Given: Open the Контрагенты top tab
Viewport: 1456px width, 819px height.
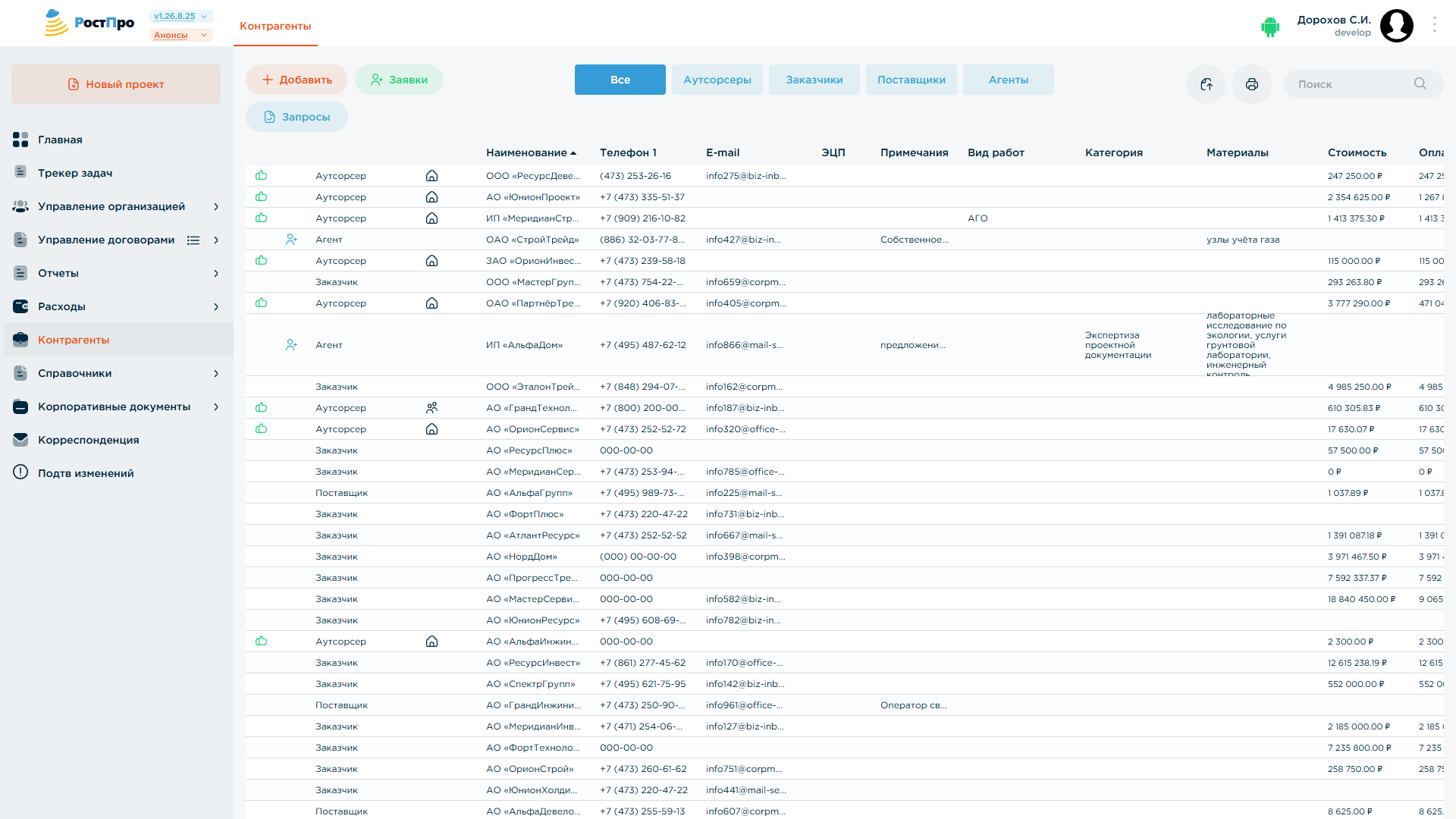Looking at the screenshot, I should pyautogui.click(x=275, y=26).
